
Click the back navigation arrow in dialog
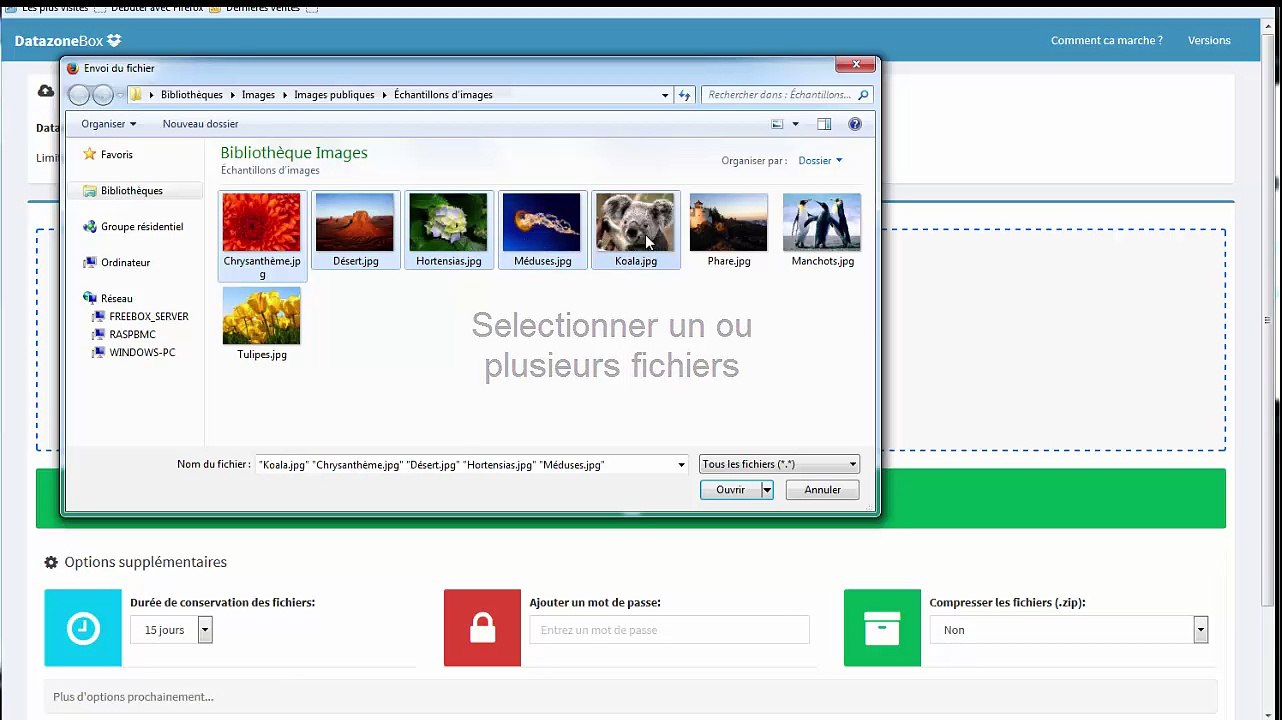point(80,95)
